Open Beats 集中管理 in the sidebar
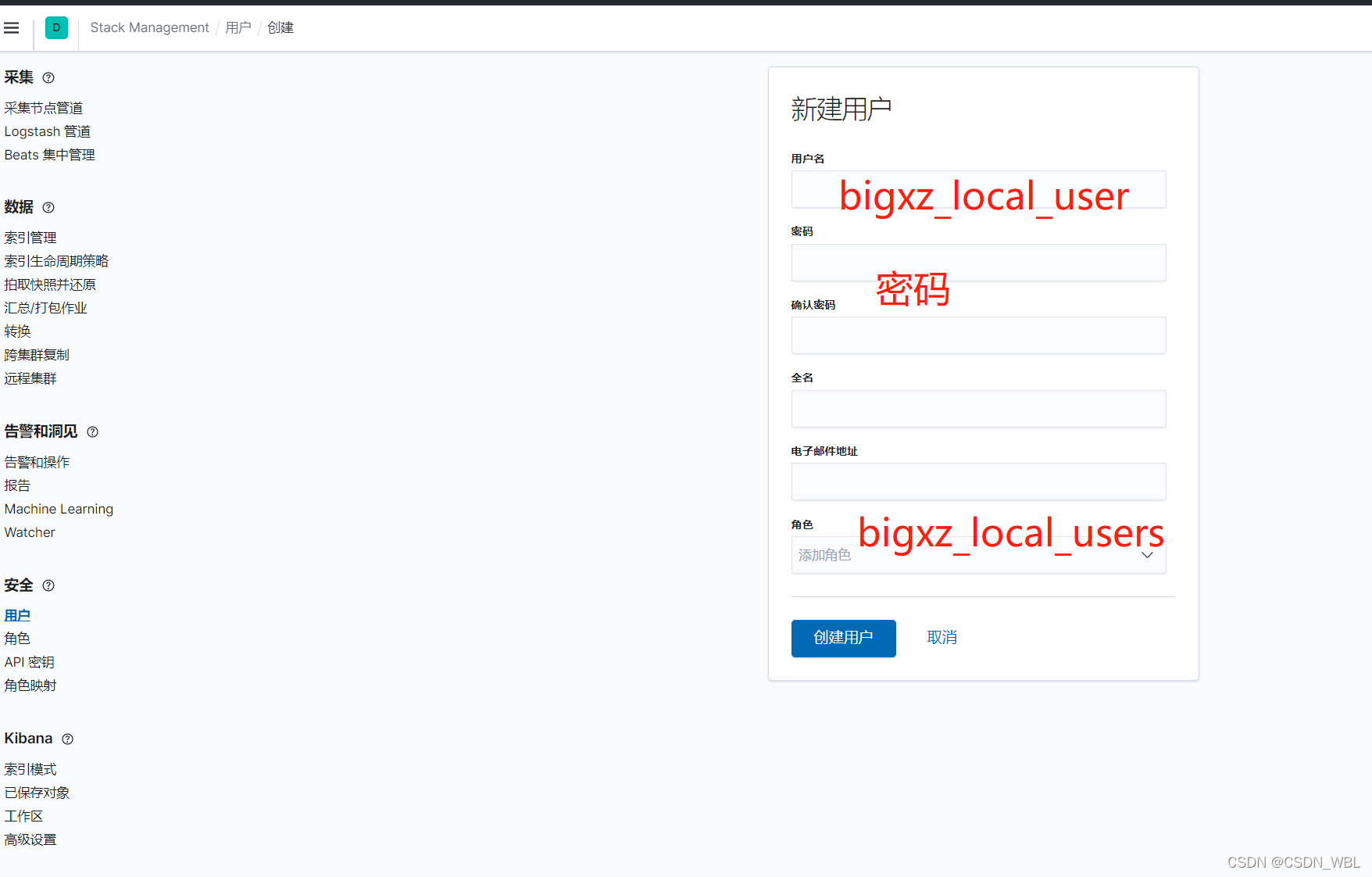 click(x=50, y=155)
